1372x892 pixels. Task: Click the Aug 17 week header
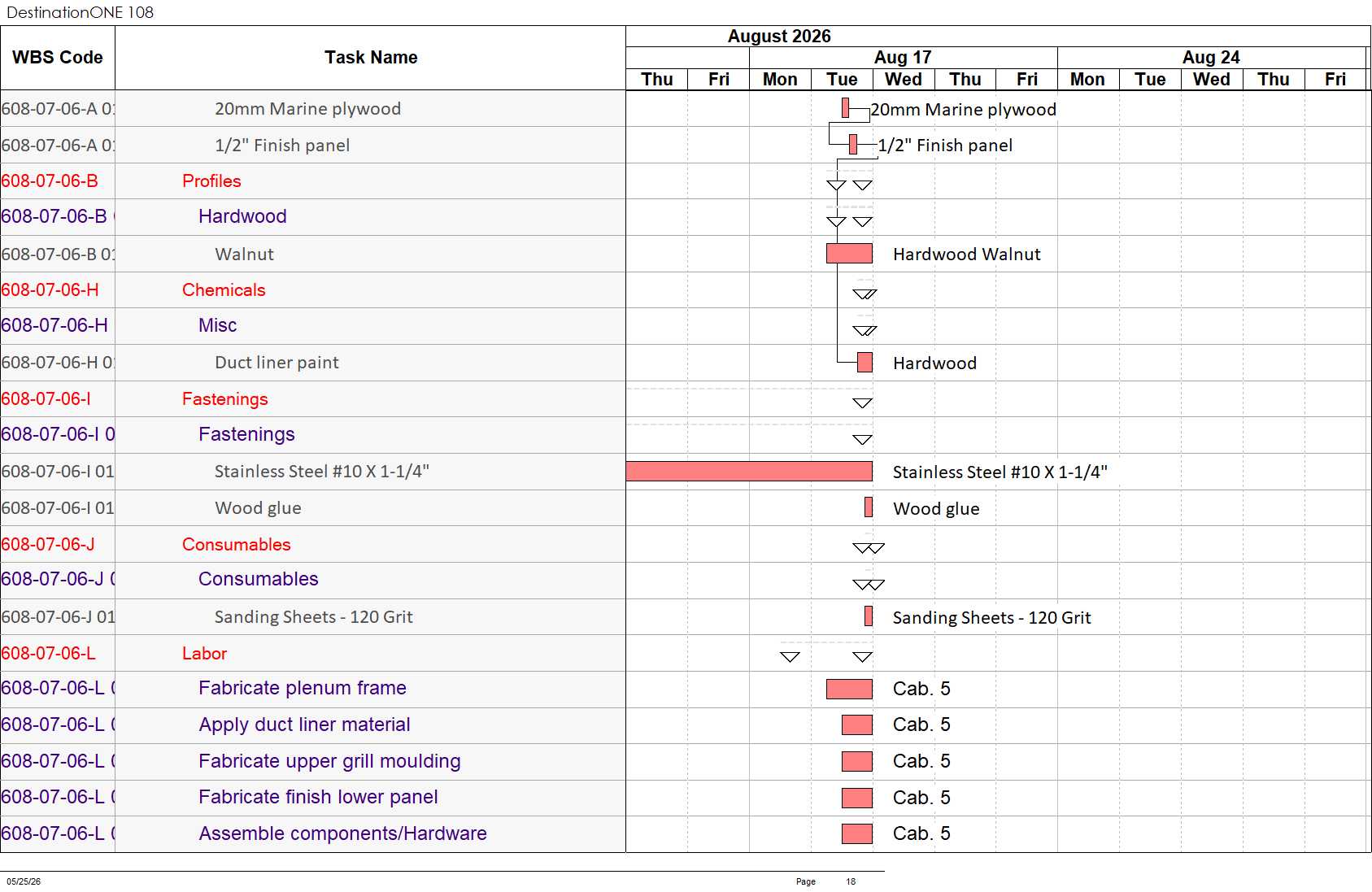click(x=903, y=58)
